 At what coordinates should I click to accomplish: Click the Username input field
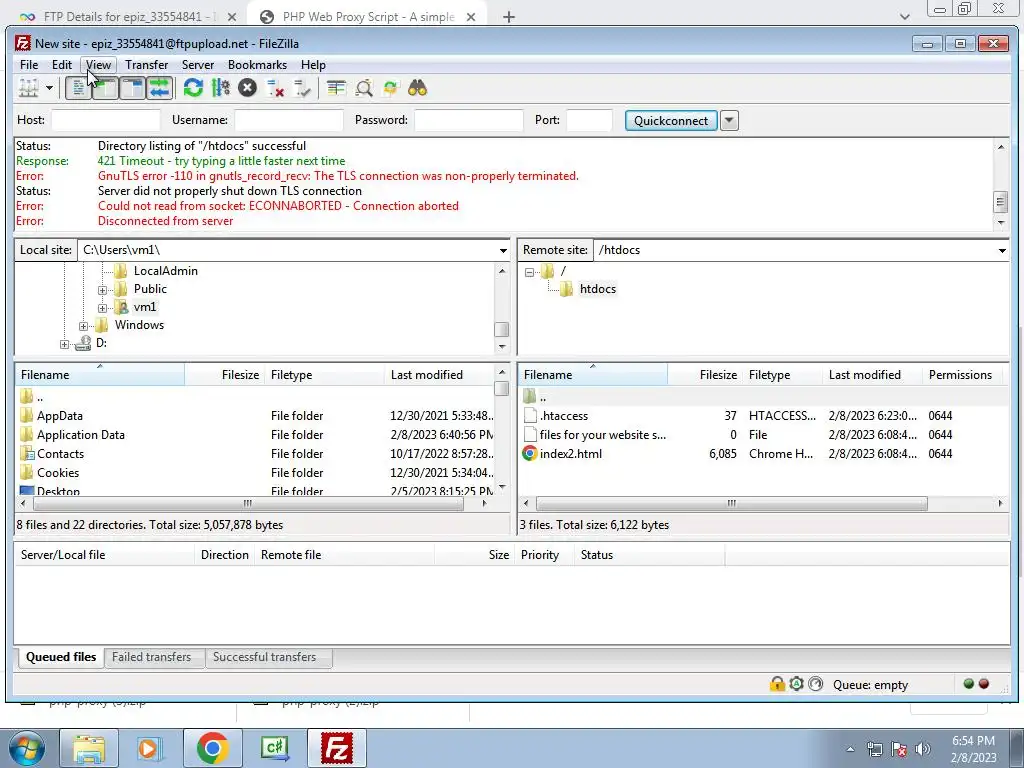point(289,120)
